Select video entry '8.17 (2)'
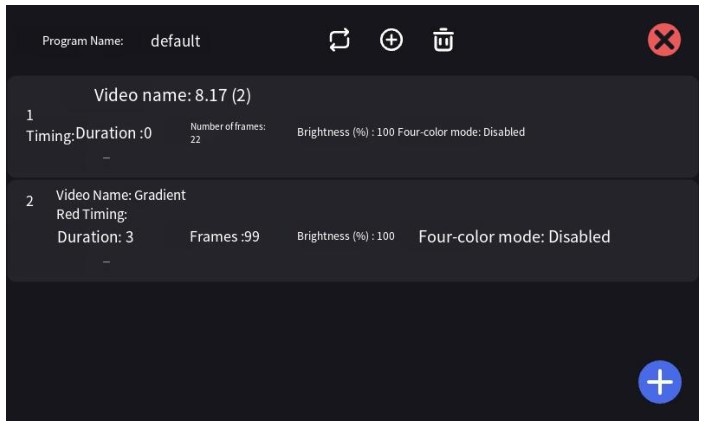705x427 pixels. 352,126
